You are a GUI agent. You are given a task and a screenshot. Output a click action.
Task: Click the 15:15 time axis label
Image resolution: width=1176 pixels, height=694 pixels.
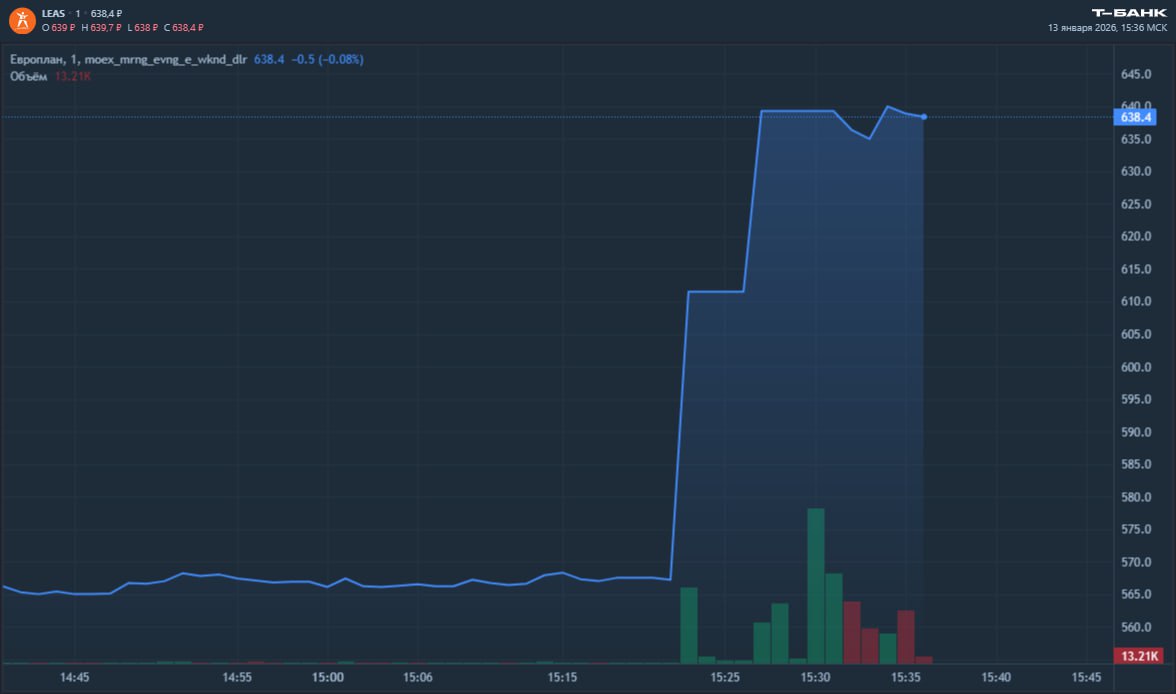[563, 678]
